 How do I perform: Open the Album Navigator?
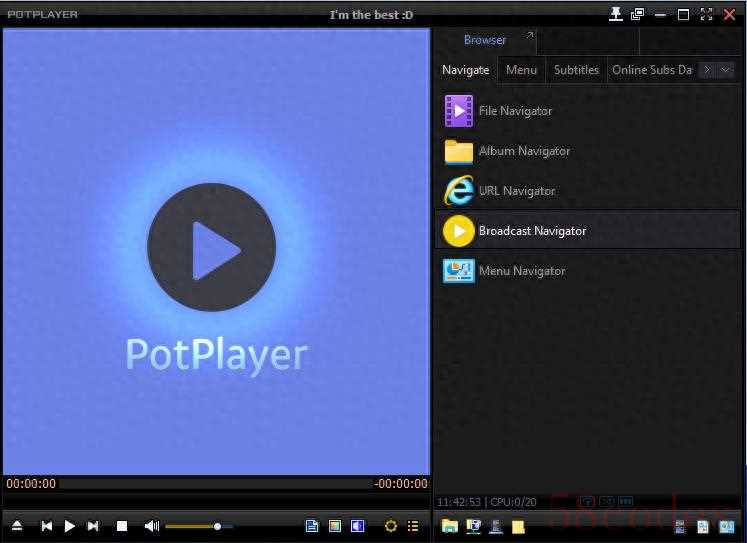click(x=523, y=151)
